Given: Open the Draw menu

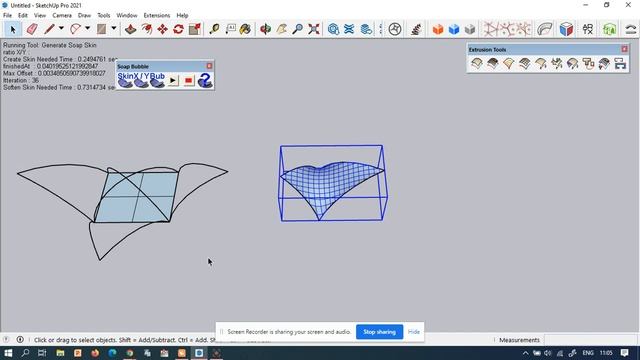Looking at the screenshot, I should 84,16.
